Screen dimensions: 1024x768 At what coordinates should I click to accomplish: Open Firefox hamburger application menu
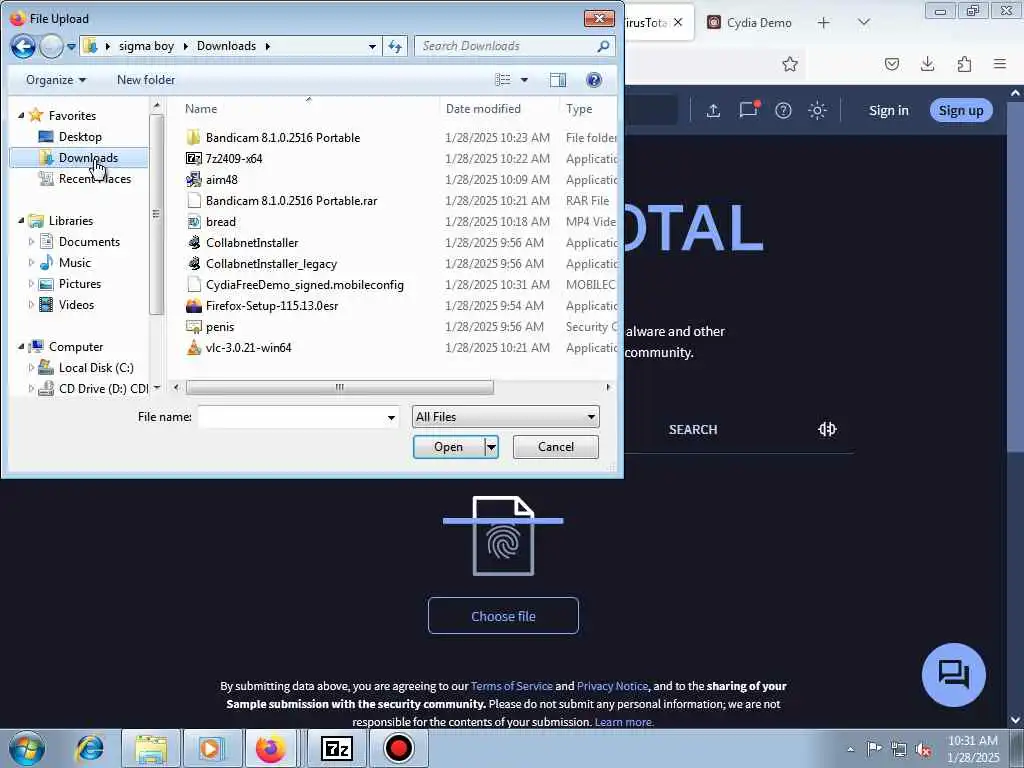tap(1000, 64)
